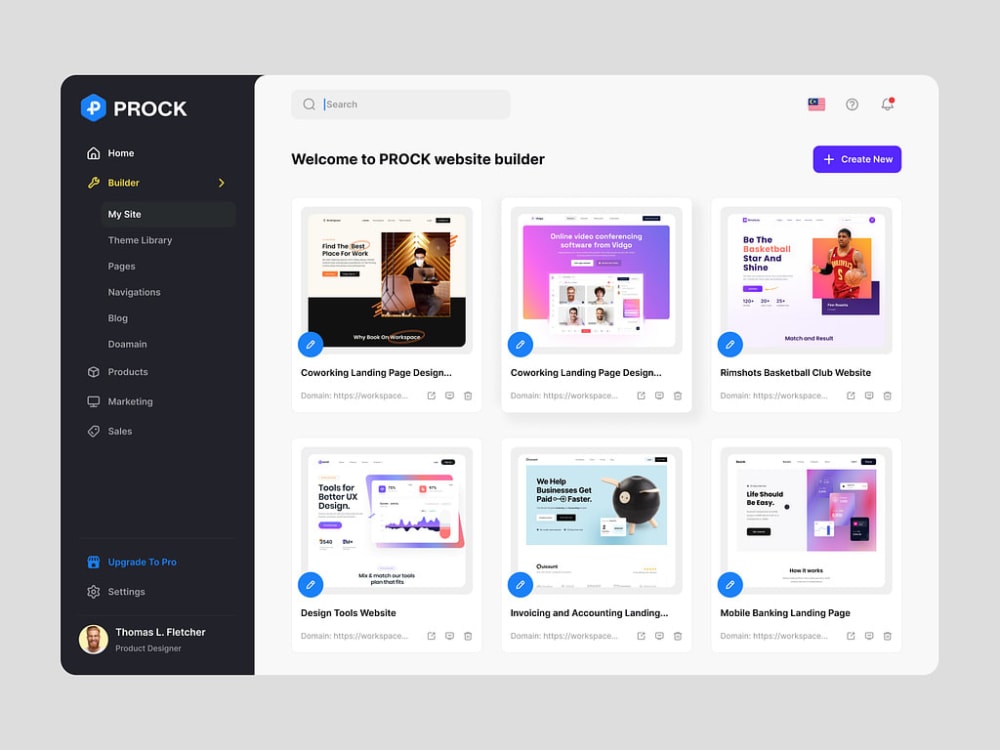Image resolution: width=1000 pixels, height=750 pixels.
Task: Open Theme Library
Action: [140, 240]
